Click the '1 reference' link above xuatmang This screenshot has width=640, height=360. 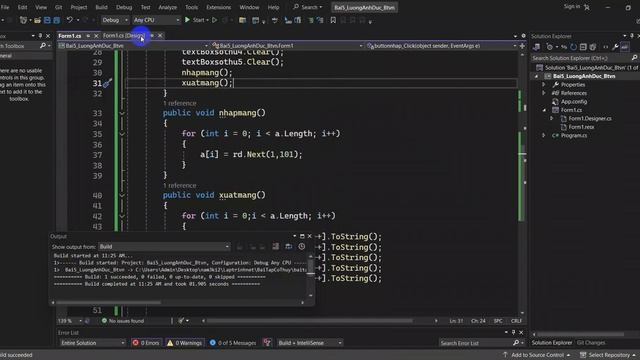pos(180,185)
